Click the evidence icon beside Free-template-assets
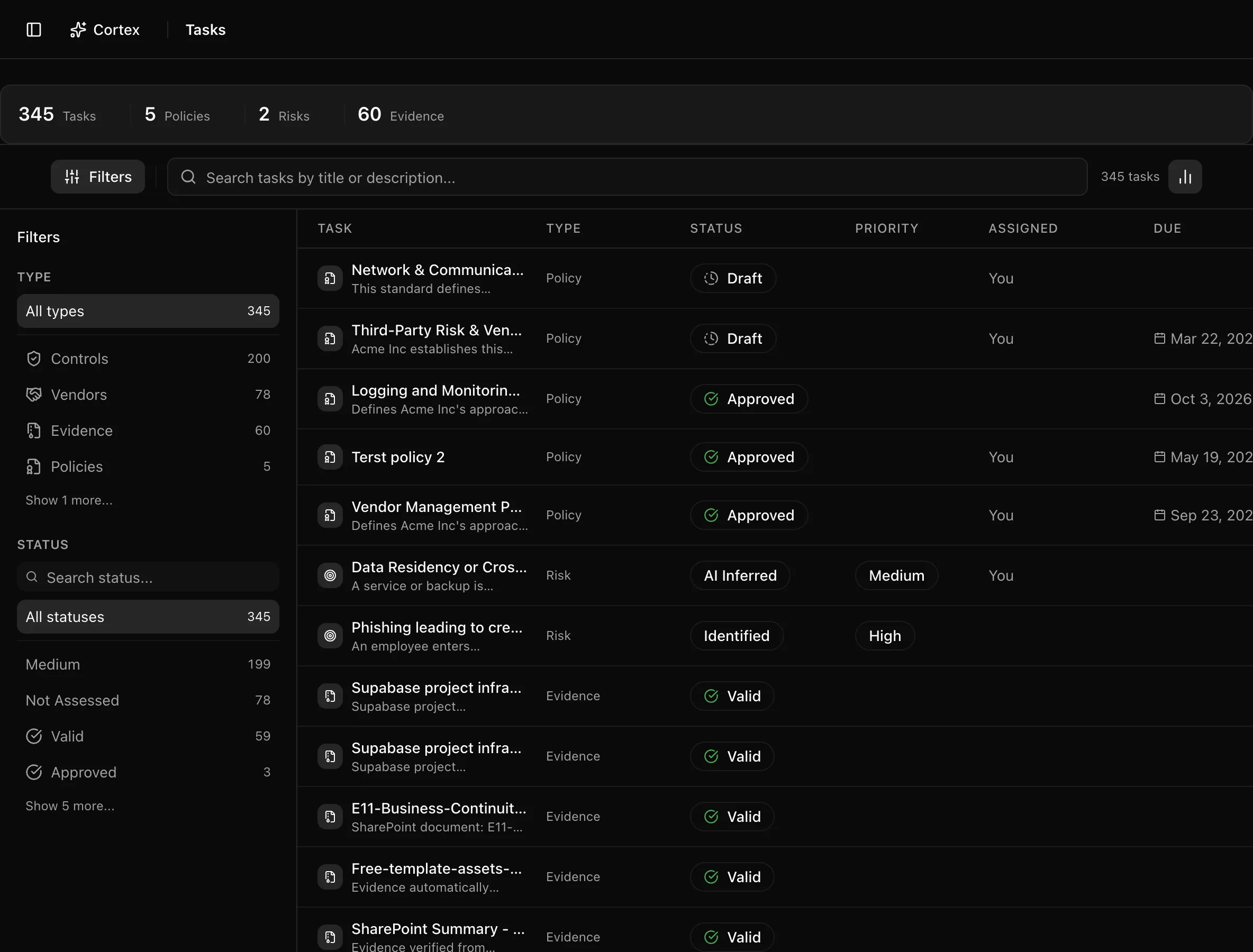The width and height of the screenshot is (1253, 952). coord(330,877)
